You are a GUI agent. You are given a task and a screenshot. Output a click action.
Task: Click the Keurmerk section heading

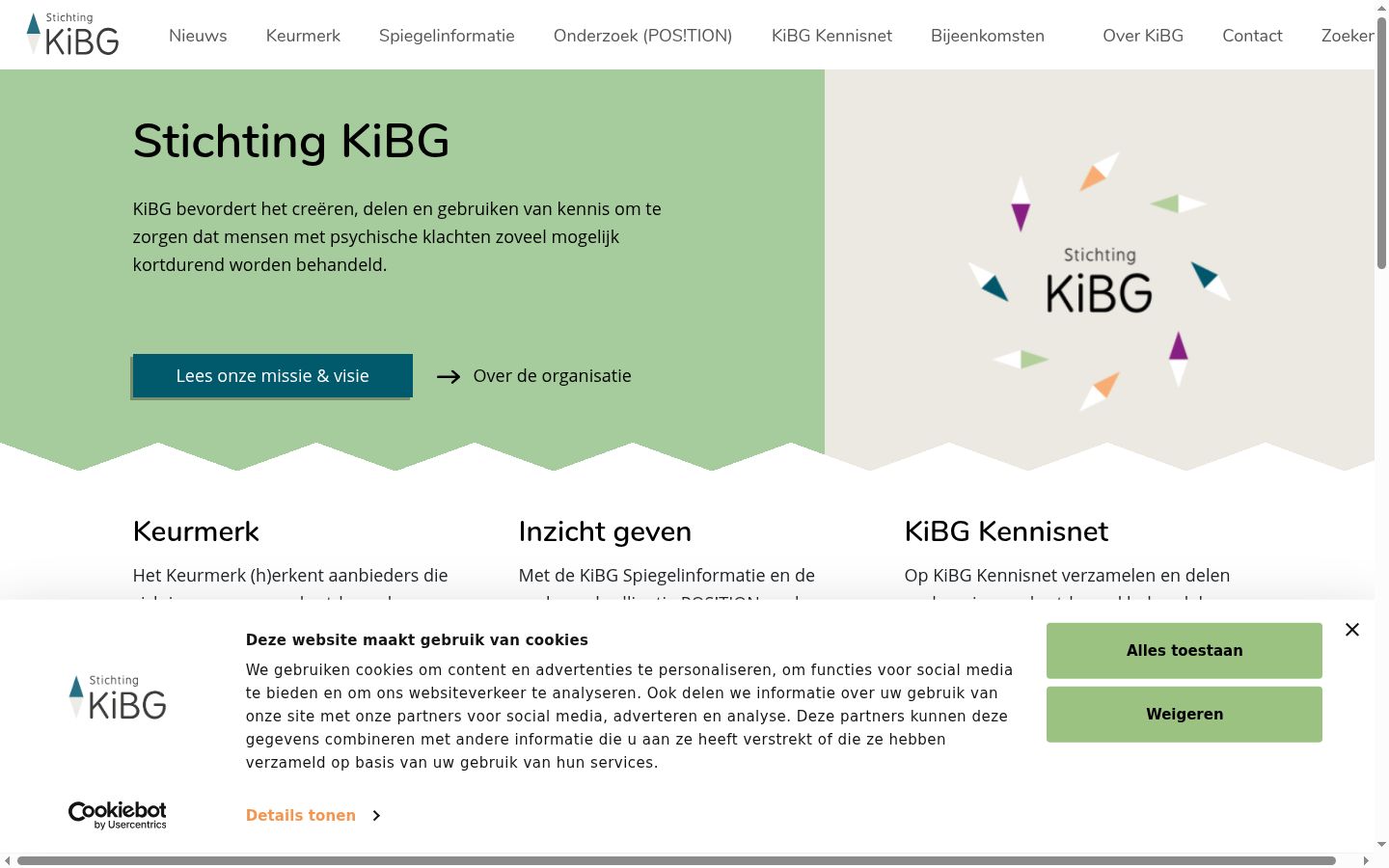[x=196, y=531]
